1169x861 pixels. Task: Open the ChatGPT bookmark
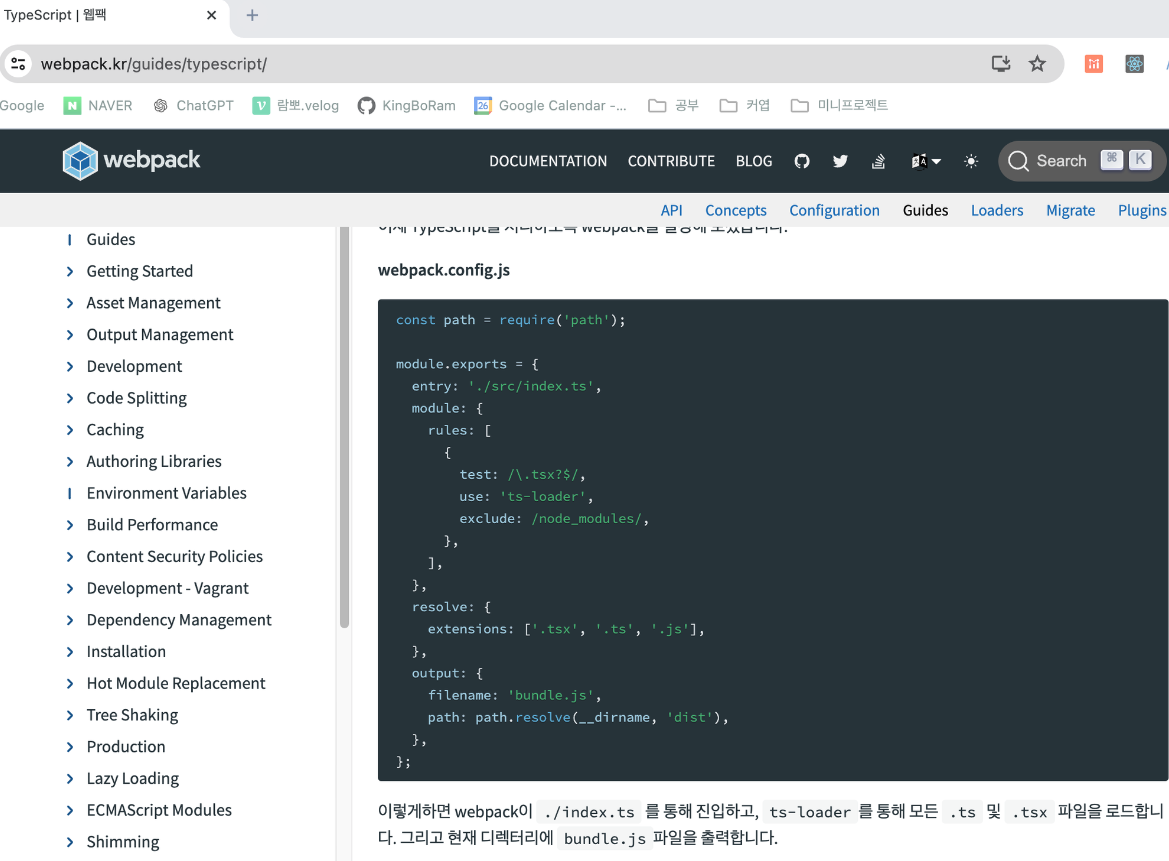[x=193, y=106]
